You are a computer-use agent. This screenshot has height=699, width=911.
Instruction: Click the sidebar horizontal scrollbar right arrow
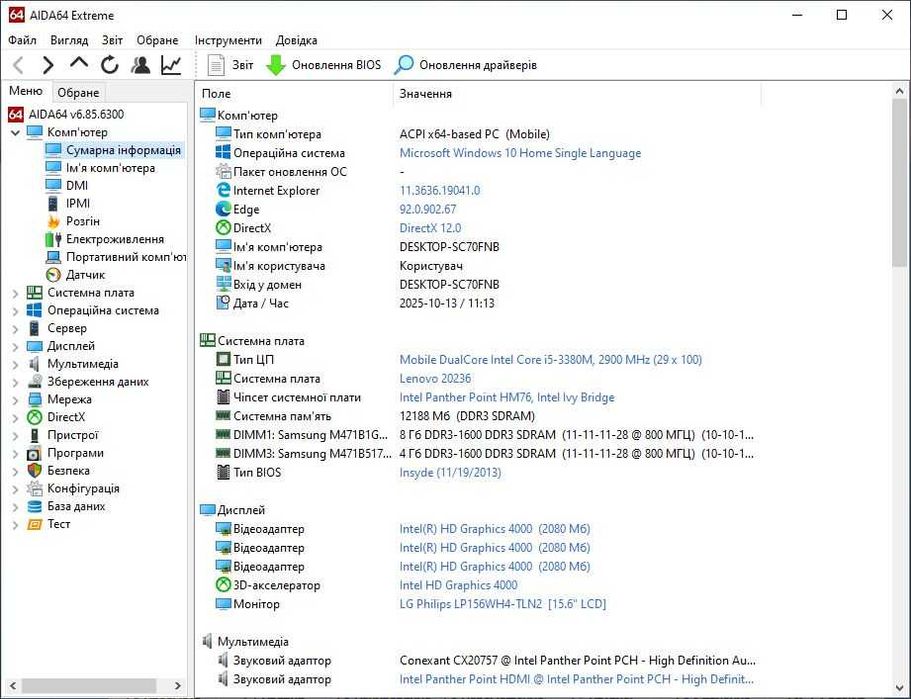pyautogui.click(x=178, y=686)
